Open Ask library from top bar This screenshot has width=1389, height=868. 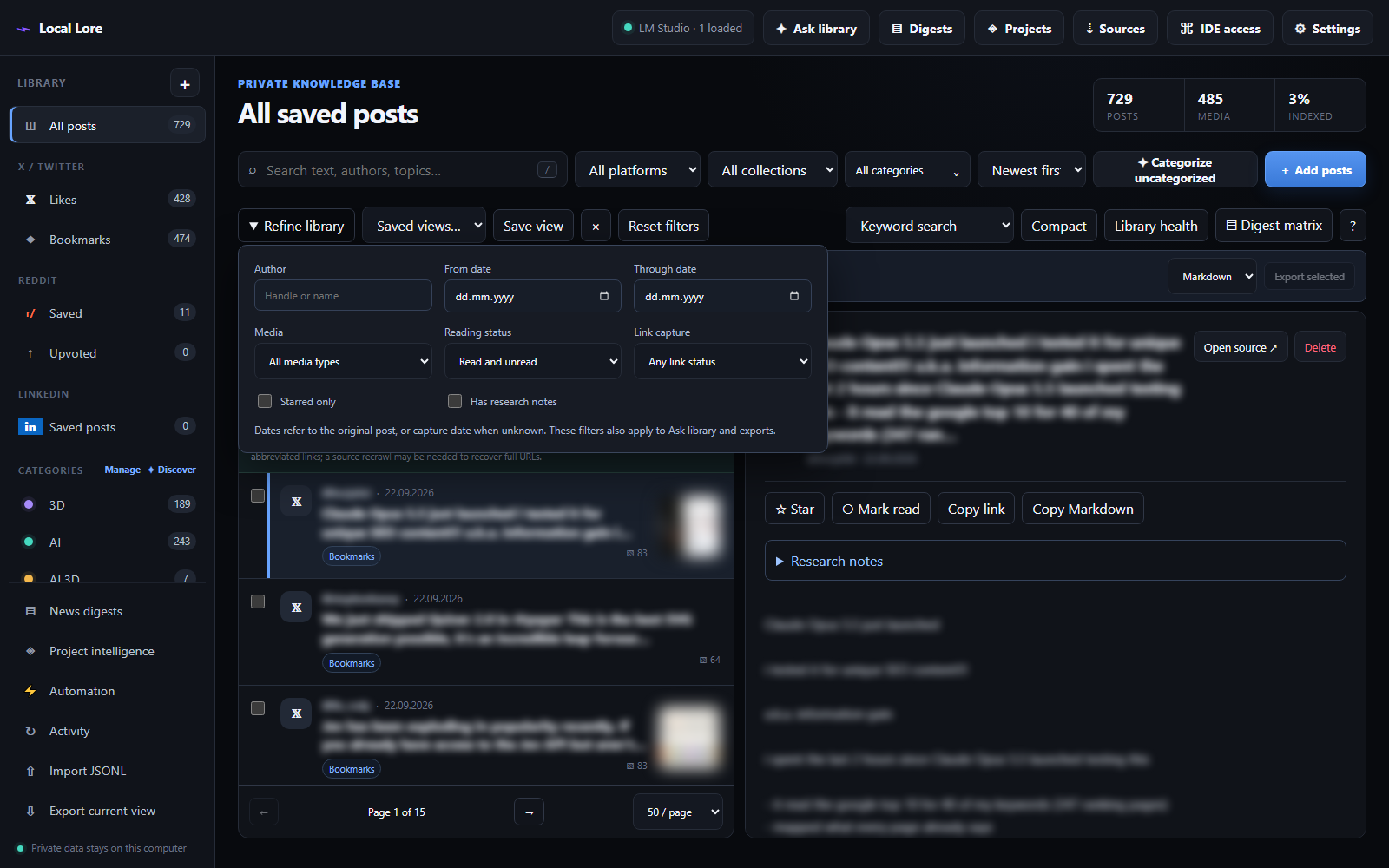(816, 28)
